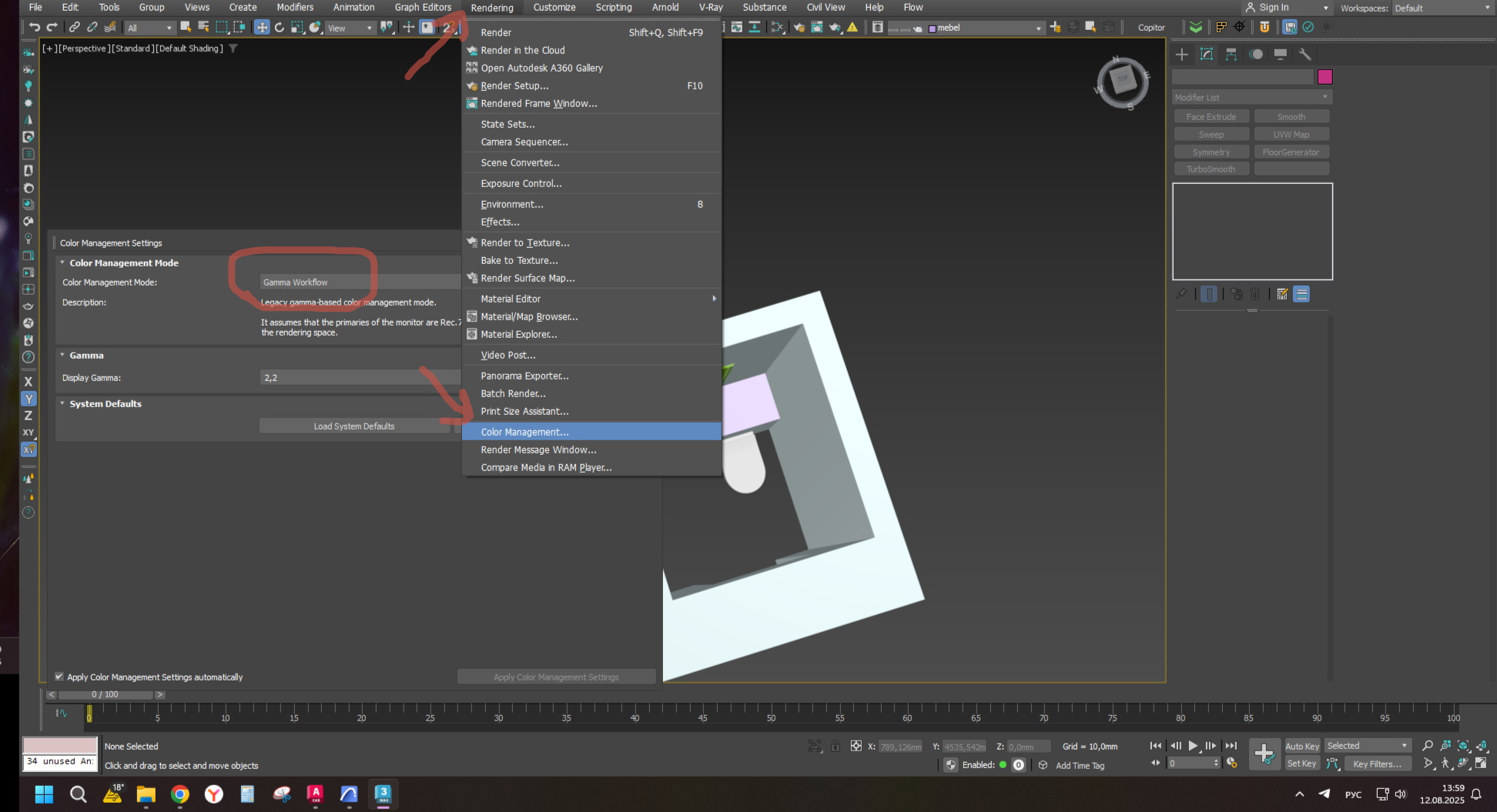The width and height of the screenshot is (1497, 812).
Task: Click the ViewCube navigation gizmo
Action: coord(1123,82)
